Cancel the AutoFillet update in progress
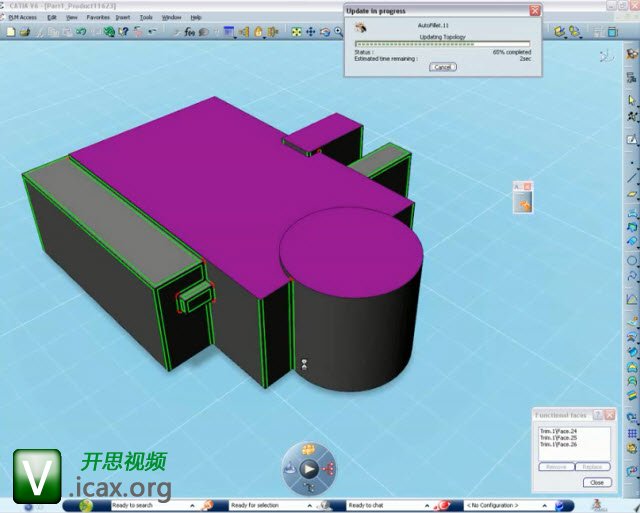The image size is (640, 513). coord(442,67)
